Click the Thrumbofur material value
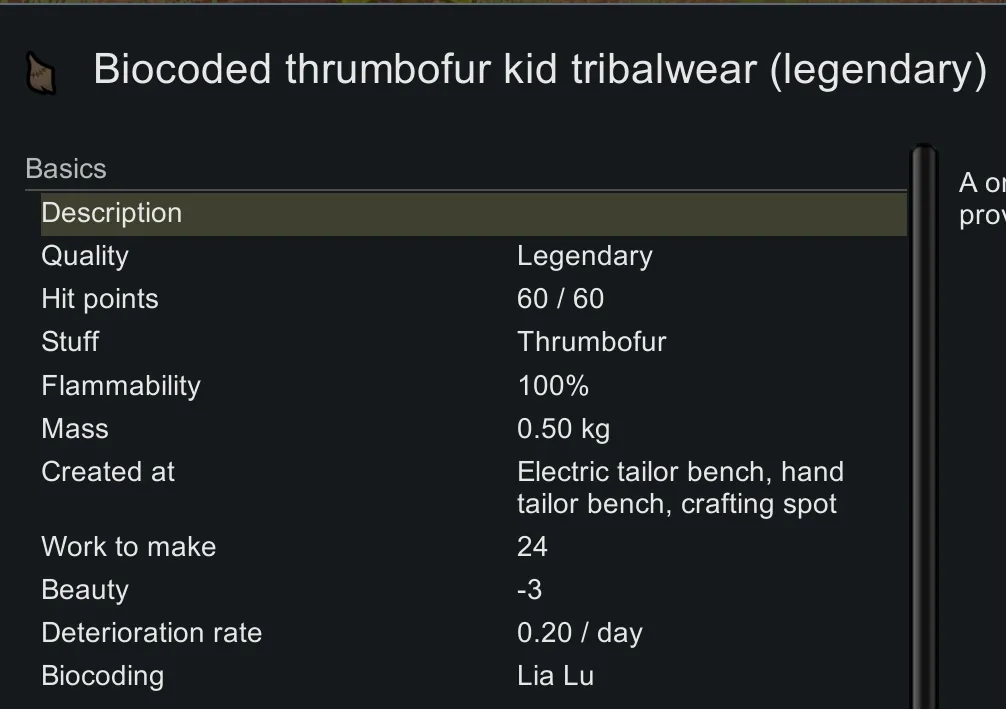The width and height of the screenshot is (1006, 710). click(x=591, y=342)
